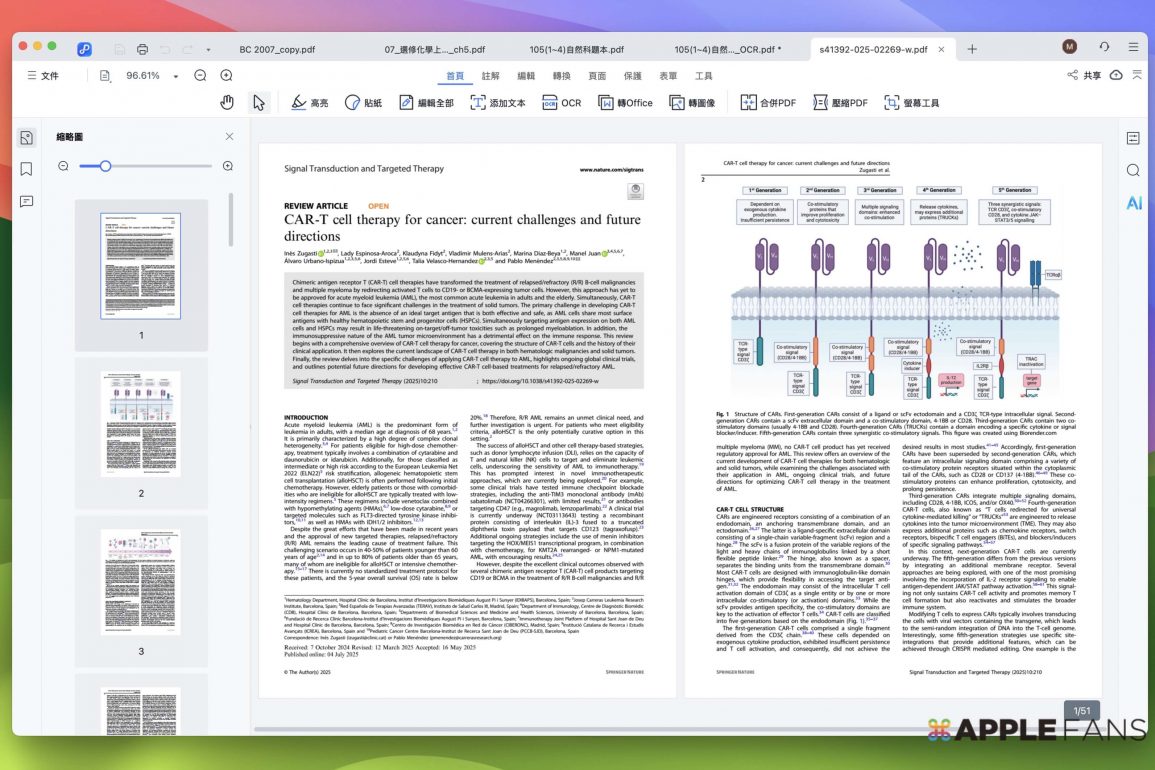Image resolution: width=1155 pixels, height=770 pixels.
Task: Run OCR on the document
Action: [x=561, y=102]
